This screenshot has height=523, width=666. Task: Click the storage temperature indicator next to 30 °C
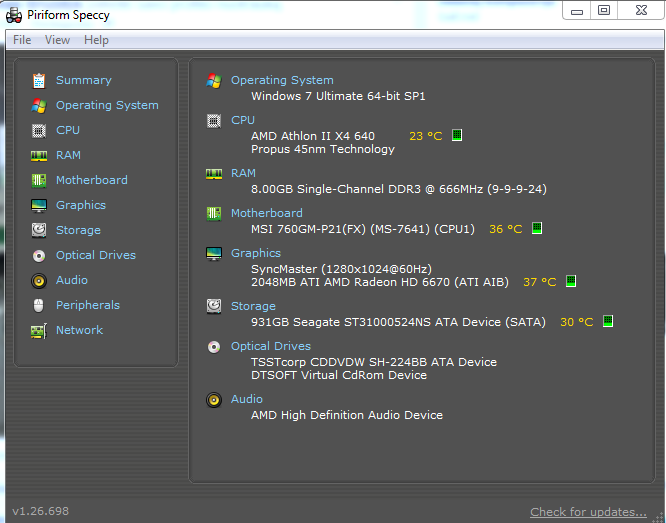point(608,321)
